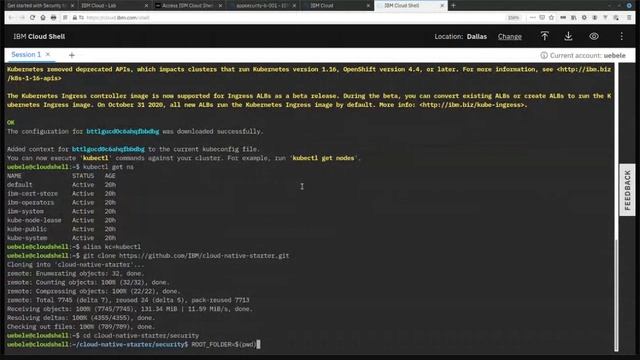Add a new shell session

71,55
